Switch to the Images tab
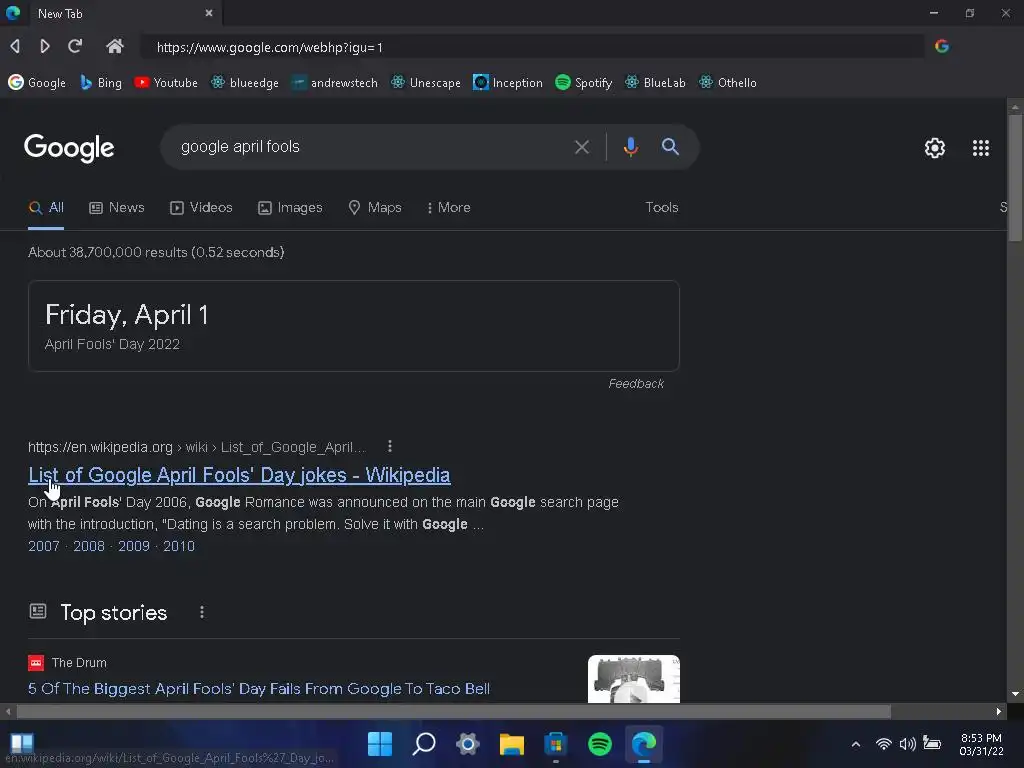This screenshot has width=1024, height=768. point(290,208)
